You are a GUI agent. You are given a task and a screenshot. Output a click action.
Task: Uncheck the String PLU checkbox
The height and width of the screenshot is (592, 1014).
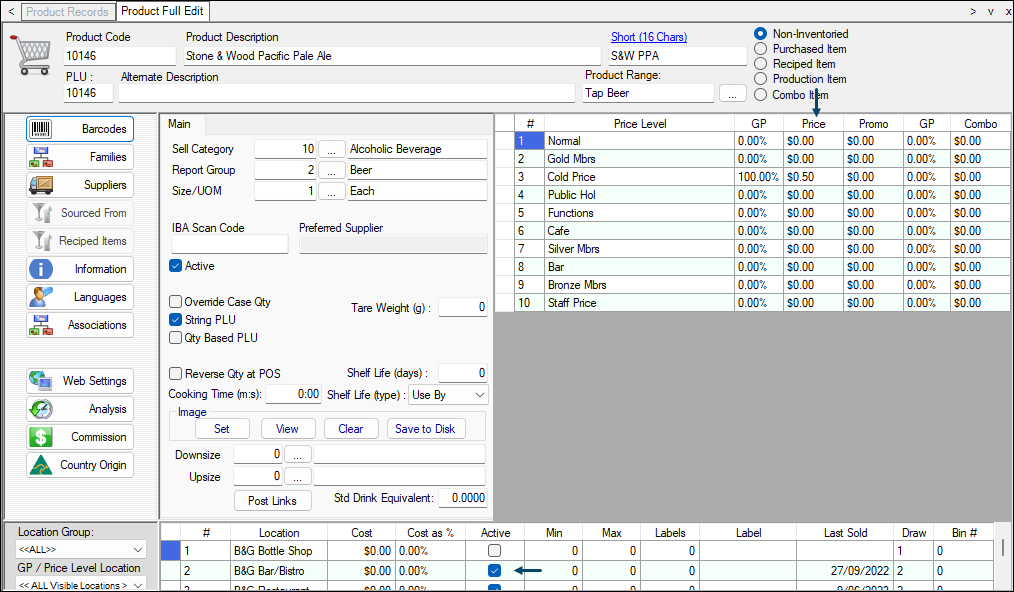click(x=176, y=320)
